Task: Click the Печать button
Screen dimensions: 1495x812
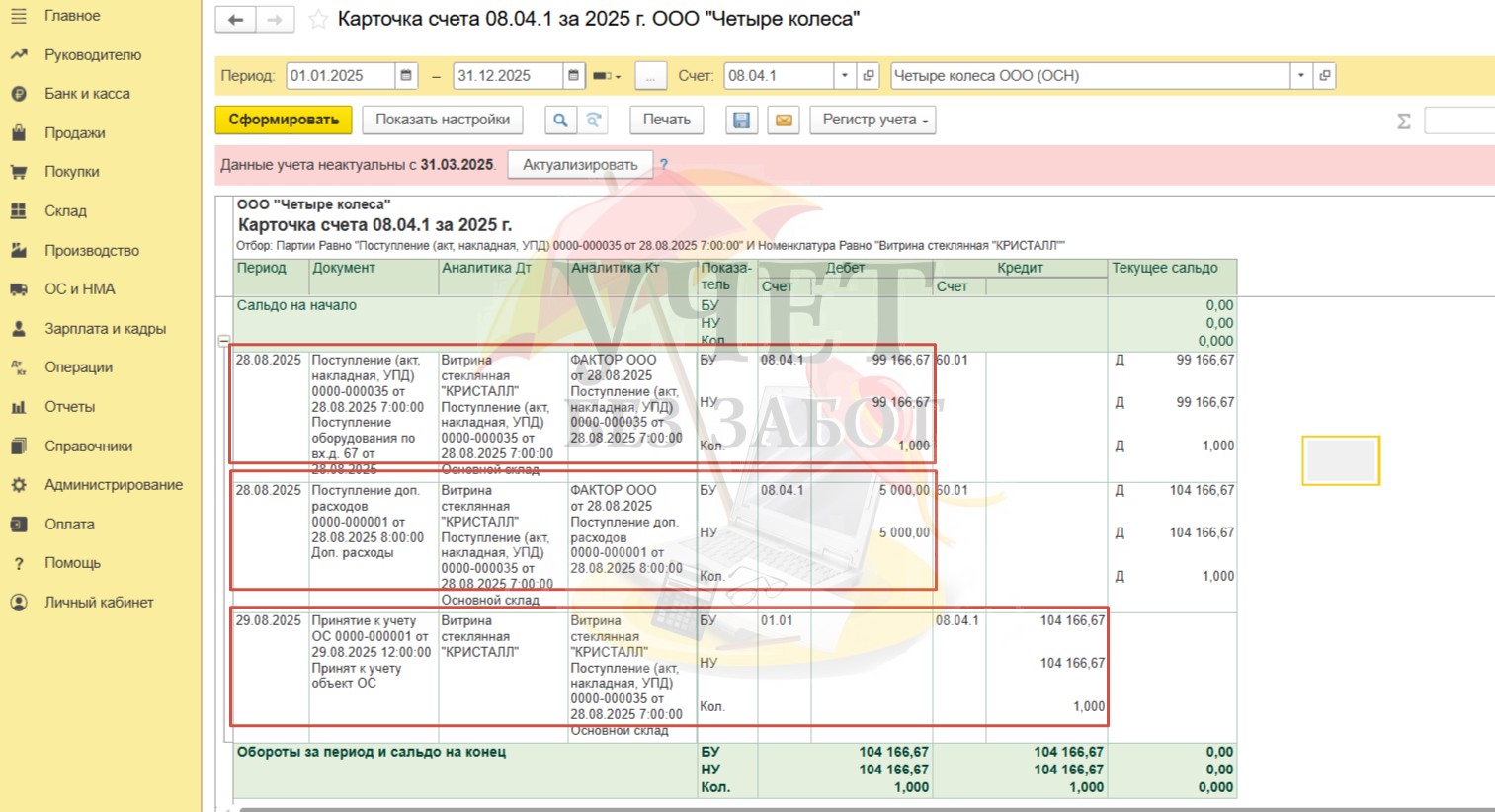Action: [667, 120]
